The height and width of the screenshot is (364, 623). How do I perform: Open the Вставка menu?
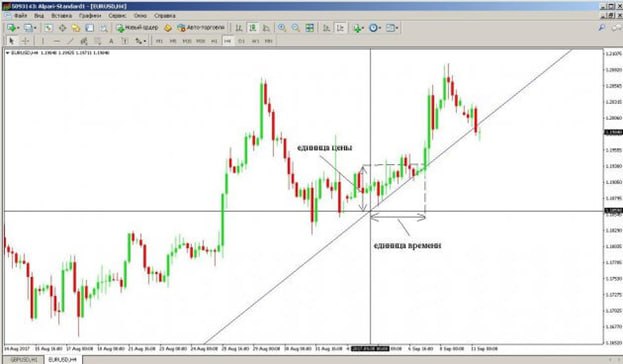(62, 16)
